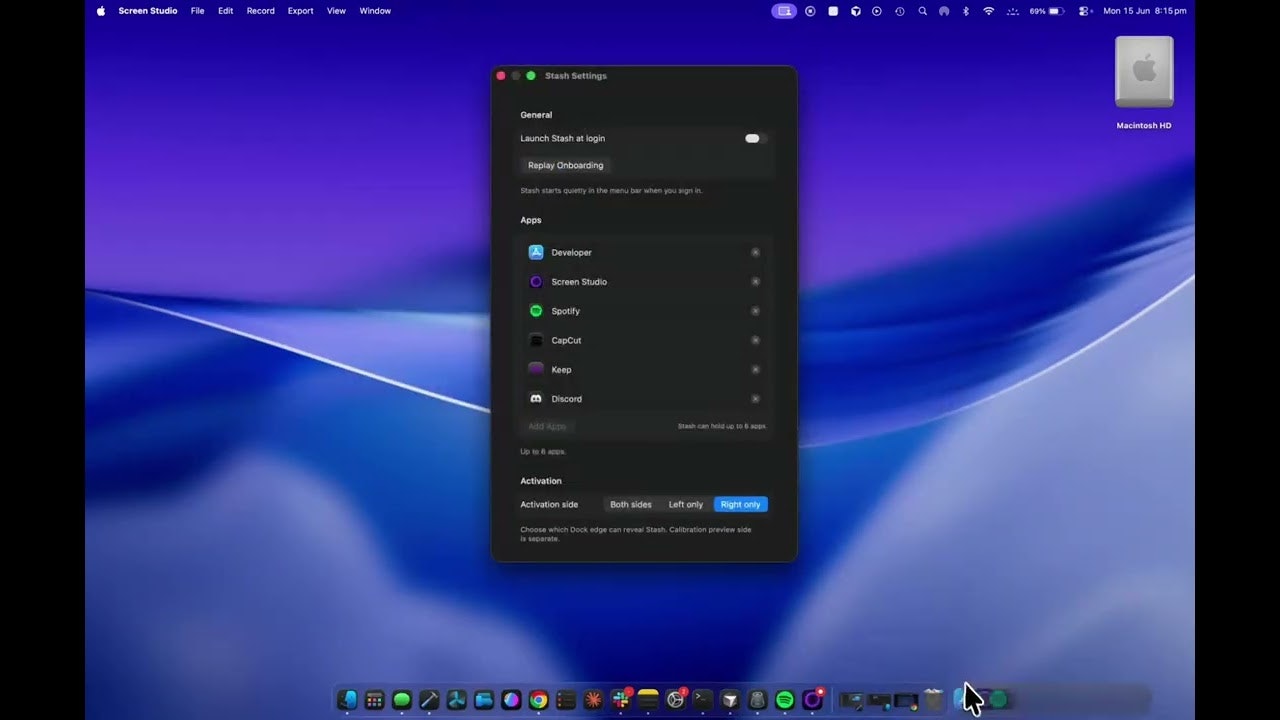Image resolution: width=1280 pixels, height=720 pixels.
Task: Open Slack from the Dock
Action: tap(621, 700)
